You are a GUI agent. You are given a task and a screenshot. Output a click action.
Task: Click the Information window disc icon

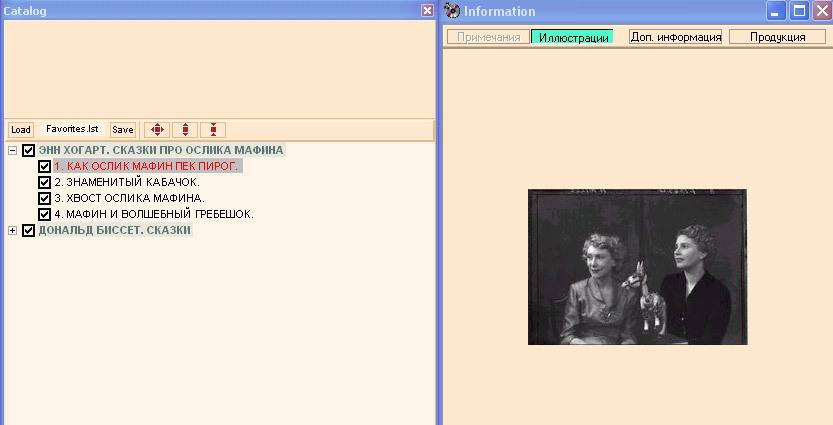coord(452,11)
